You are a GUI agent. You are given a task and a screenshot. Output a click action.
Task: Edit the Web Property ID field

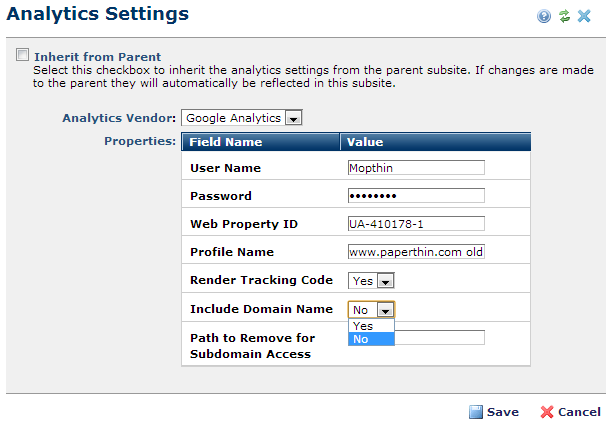(416, 224)
